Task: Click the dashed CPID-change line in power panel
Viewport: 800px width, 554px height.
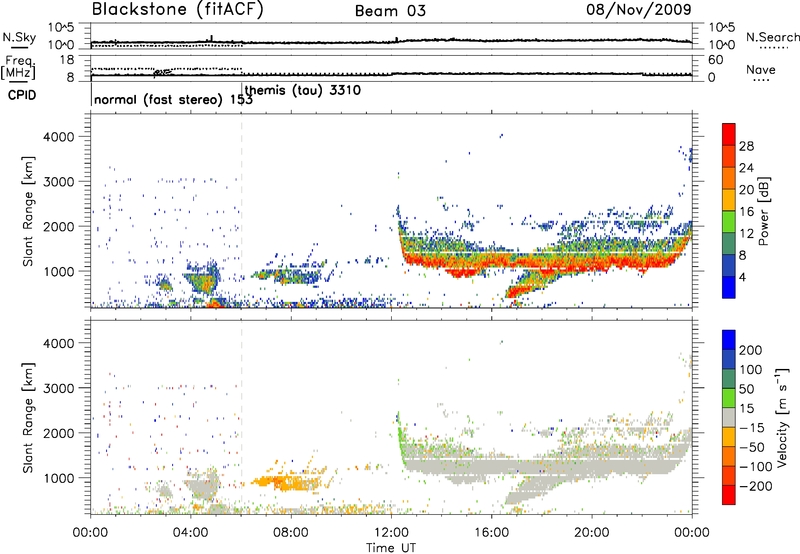Action: point(241,210)
